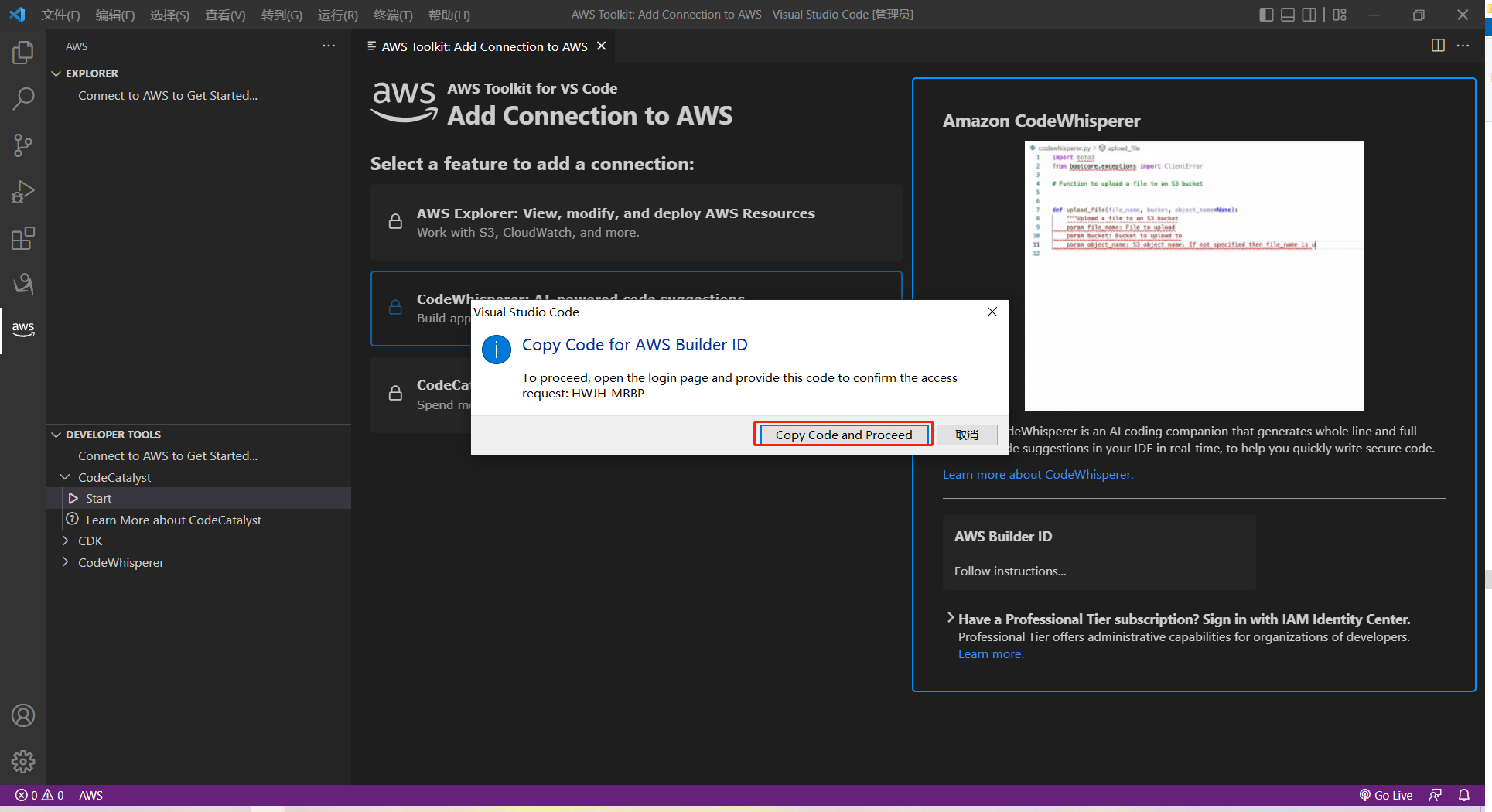Viewport: 1492px width, 812px height.
Task: Toggle the secondary side bar layout button
Action: pyautogui.click(x=1309, y=15)
